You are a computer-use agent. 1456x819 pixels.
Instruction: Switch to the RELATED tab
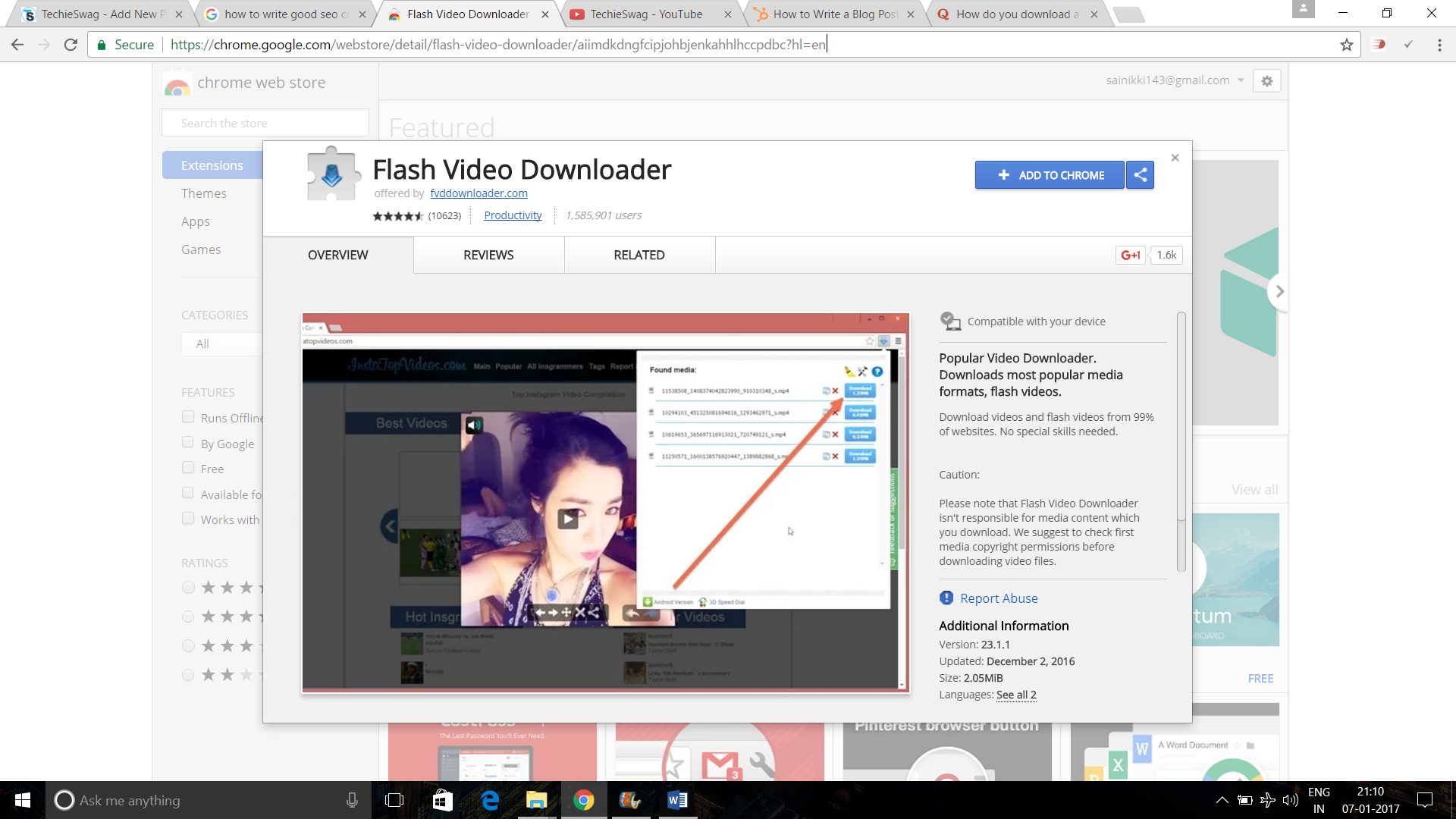coord(639,254)
